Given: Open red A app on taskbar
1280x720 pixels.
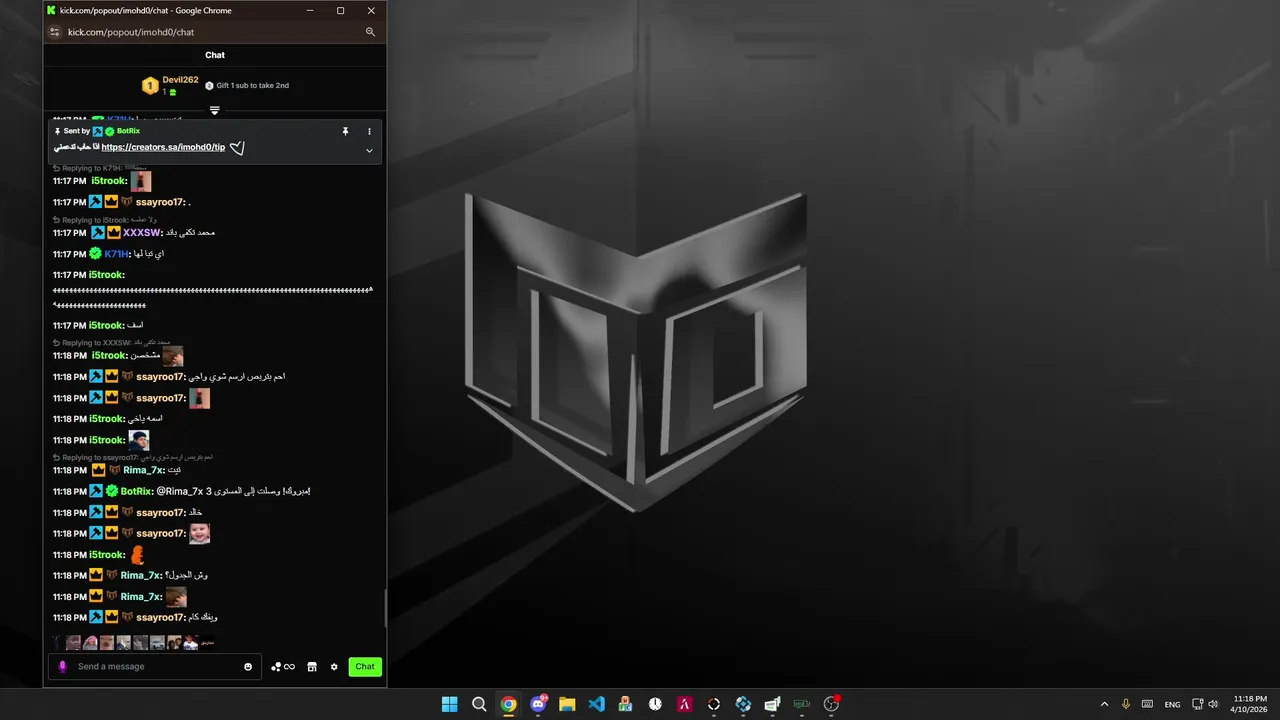Looking at the screenshot, I should pos(684,704).
